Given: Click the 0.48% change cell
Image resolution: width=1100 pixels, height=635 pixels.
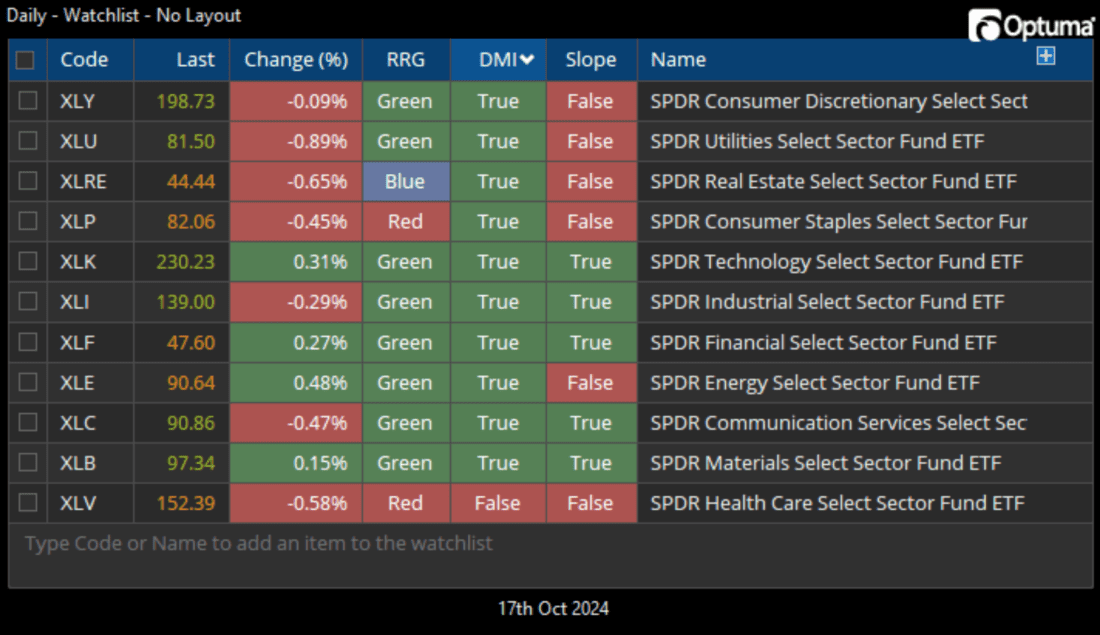Looking at the screenshot, I should point(296,382).
